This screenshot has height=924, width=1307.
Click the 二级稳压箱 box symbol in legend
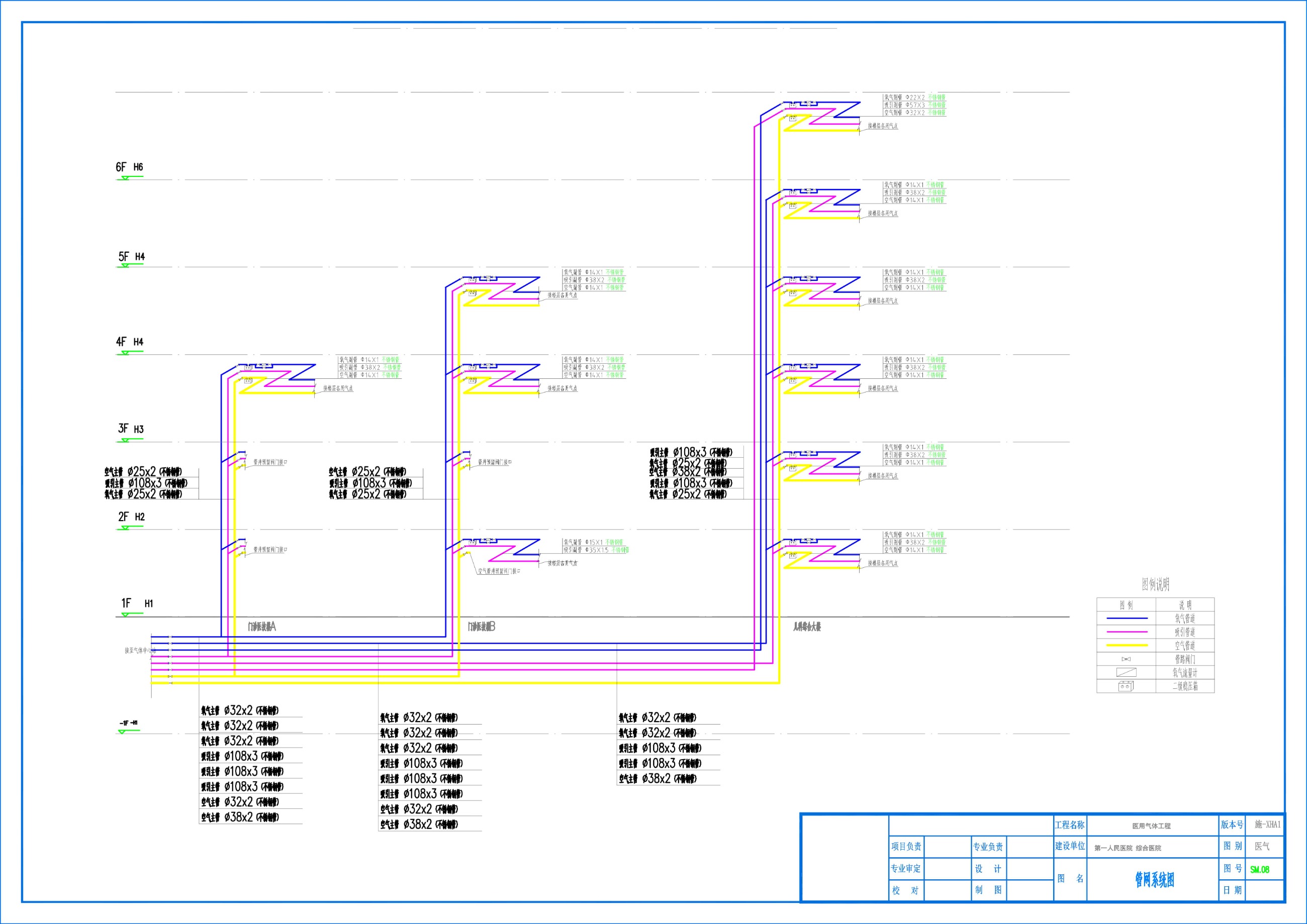click(1126, 686)
